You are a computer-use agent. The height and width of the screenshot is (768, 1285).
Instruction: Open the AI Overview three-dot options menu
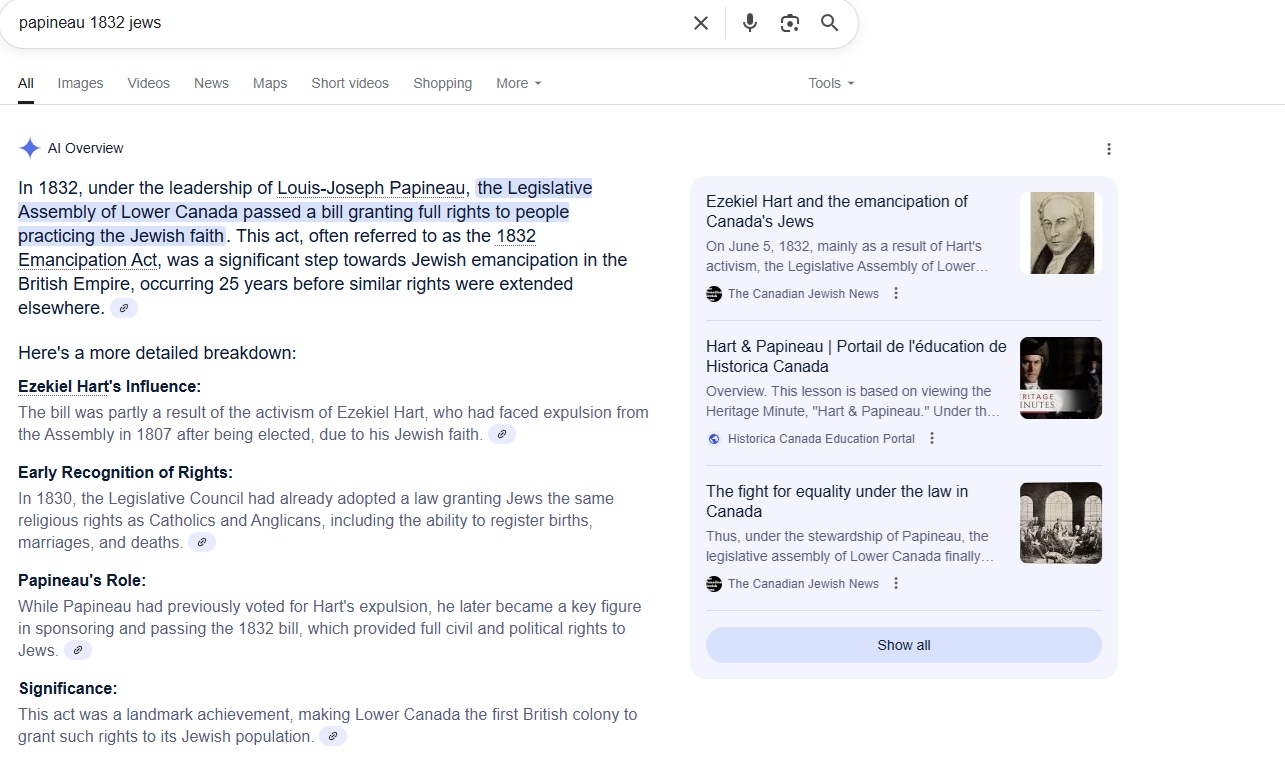click(x=1108, y=149)
